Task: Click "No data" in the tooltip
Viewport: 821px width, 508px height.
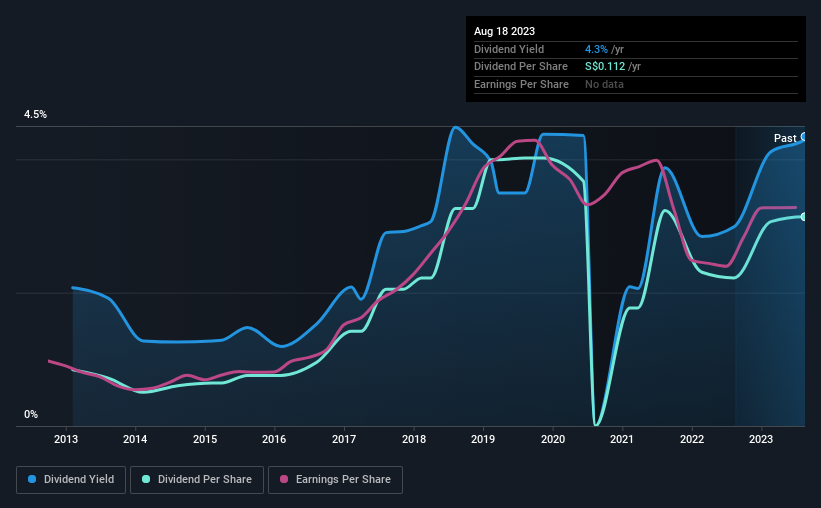Action: coord(605,84)
